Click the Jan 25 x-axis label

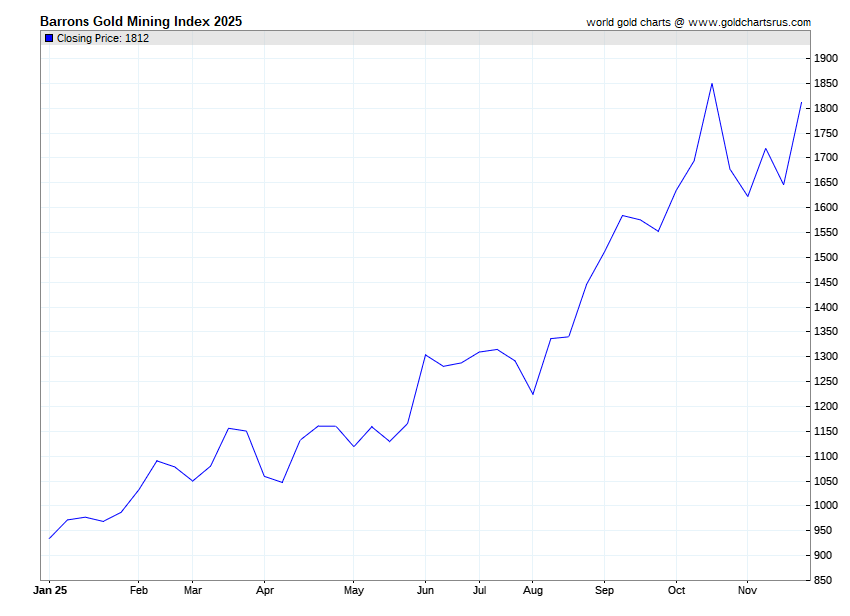click(x=50, y=590)
